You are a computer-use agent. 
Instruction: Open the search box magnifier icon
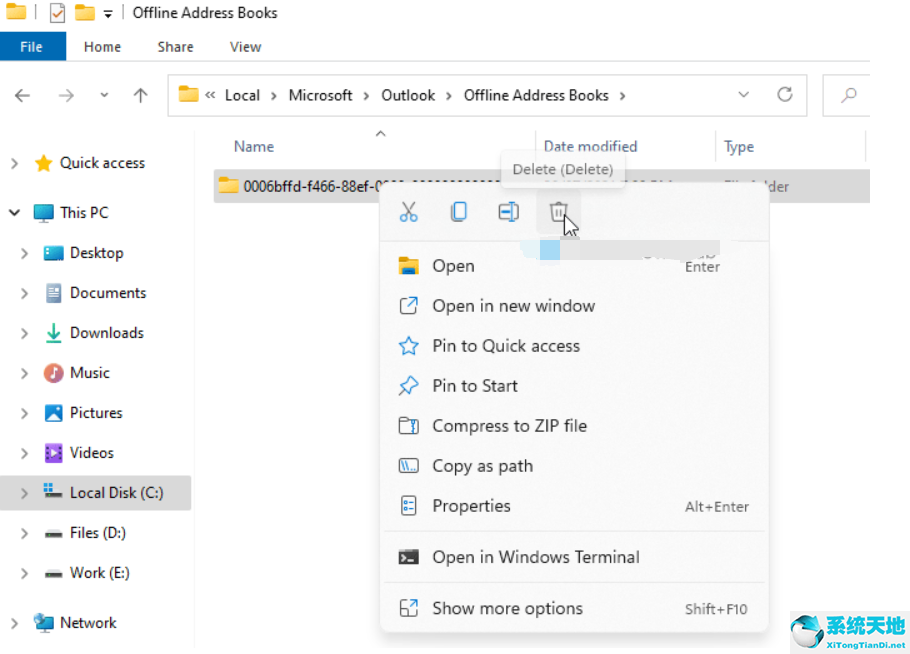point(848,95)
